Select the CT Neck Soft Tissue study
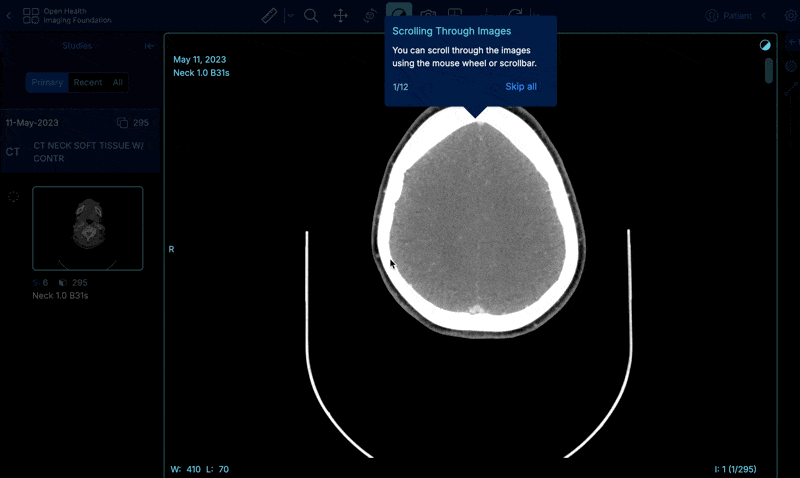This screenshot has width=800, height=478. point(80,151)
